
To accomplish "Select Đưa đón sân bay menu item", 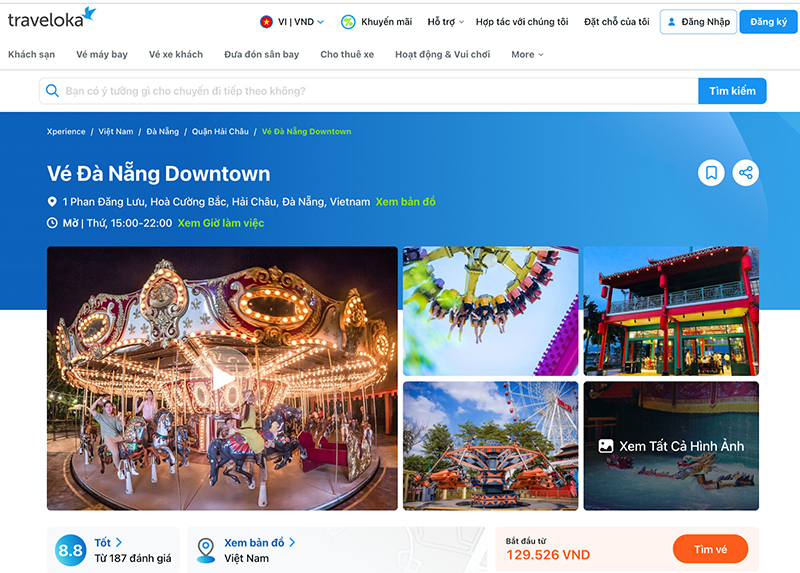I will (261, 55).
